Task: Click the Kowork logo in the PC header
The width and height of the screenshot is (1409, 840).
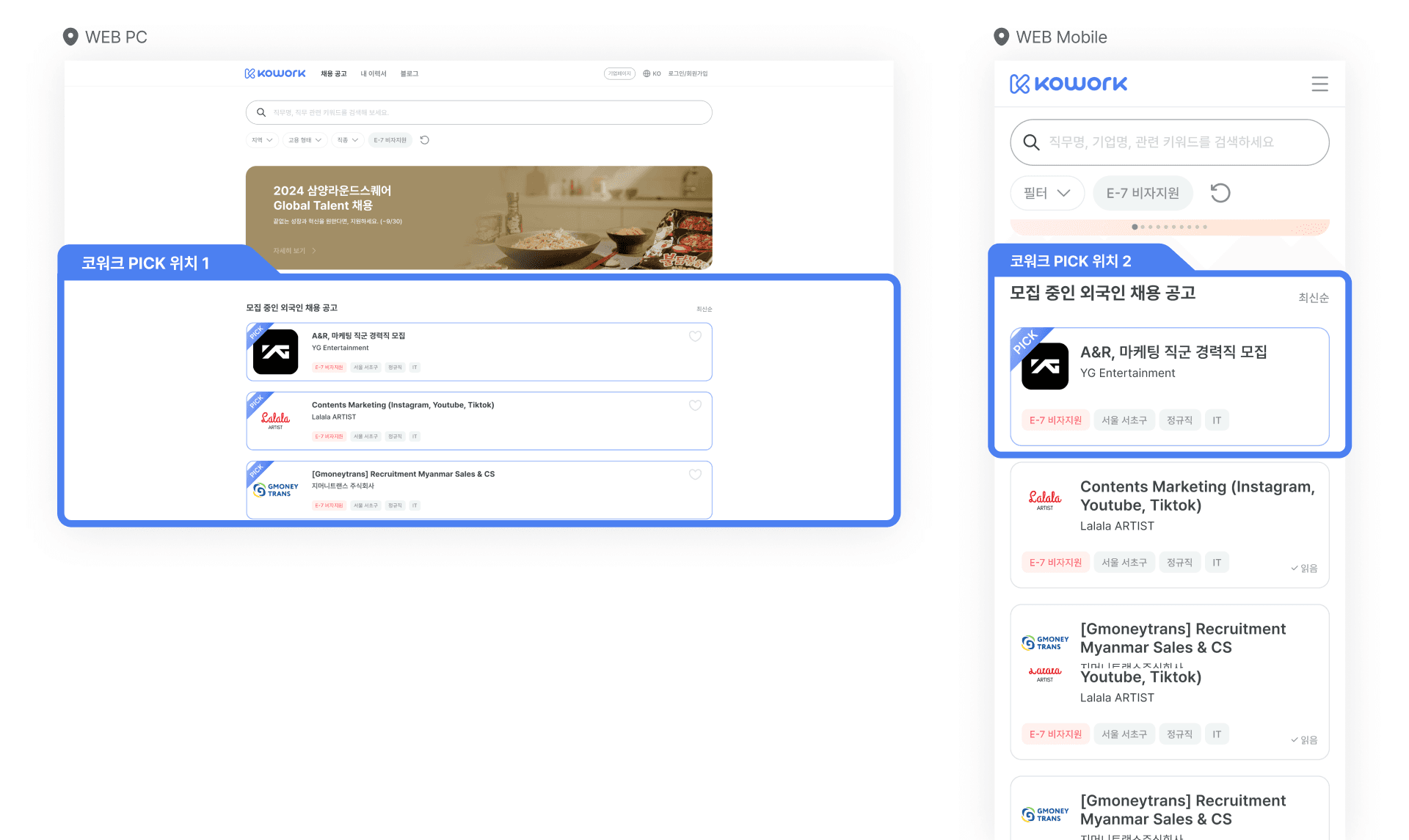Action: click(x=275, y=73)
